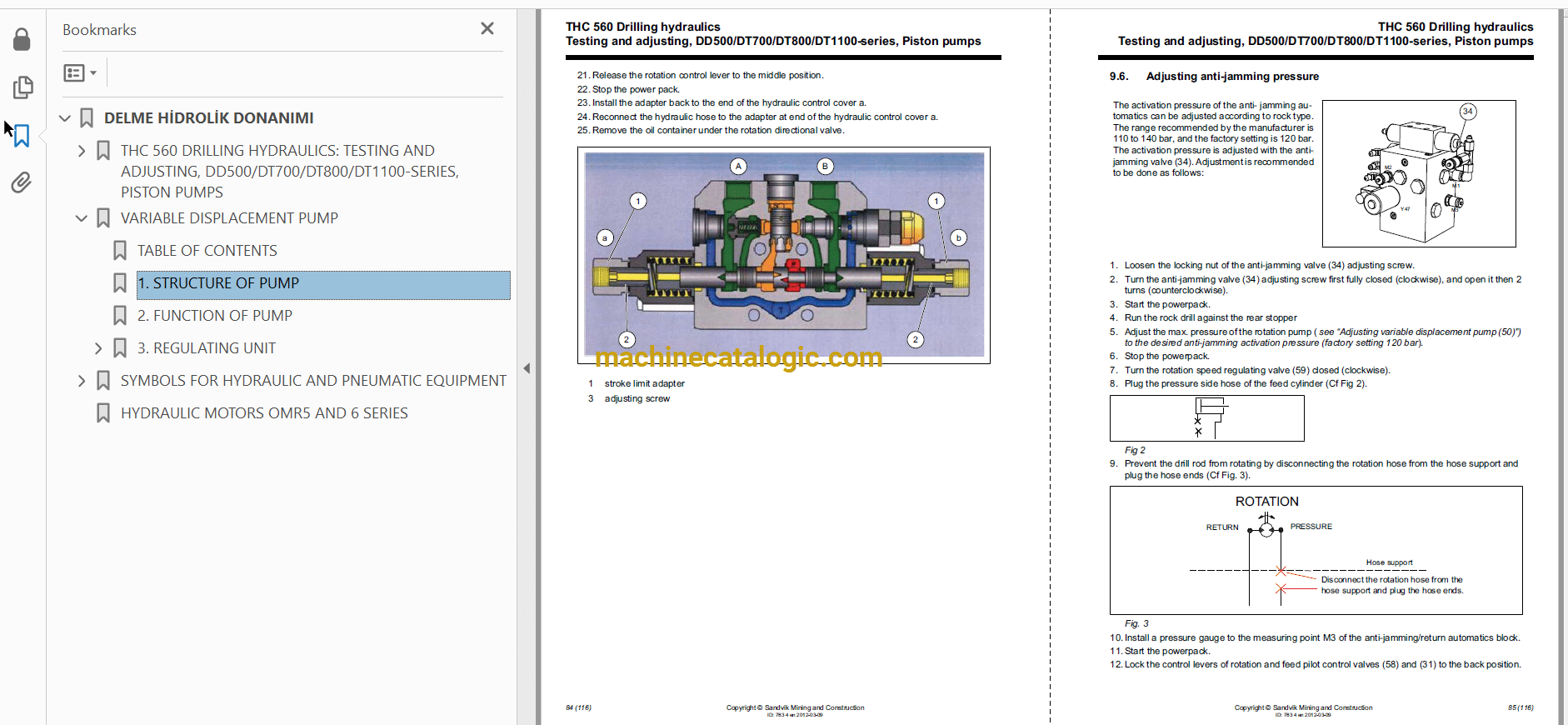Image resolution: width=1568 pixels, height=725 pixels.
Task: Click bookmark icon beside THC 560 DRILLING HYDRAULICS
Action: point(103,151)
